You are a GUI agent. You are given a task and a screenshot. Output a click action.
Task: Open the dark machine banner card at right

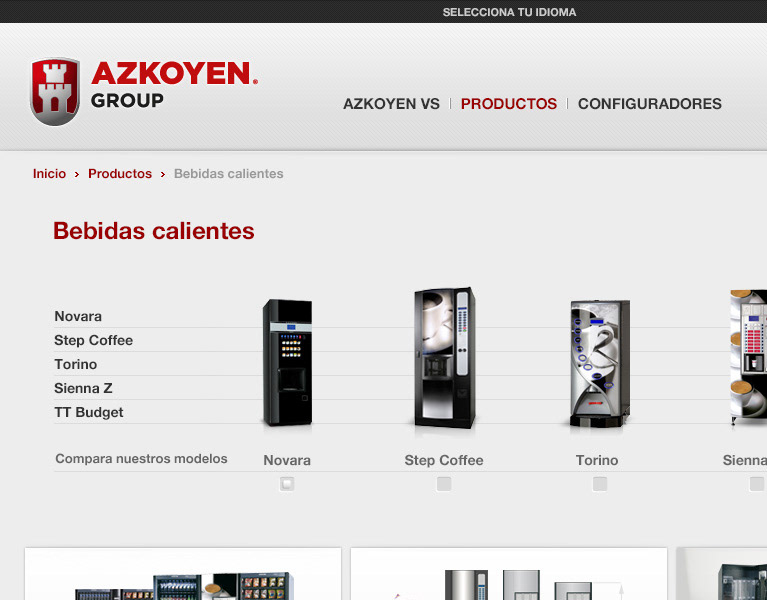(x=722, y=574)
